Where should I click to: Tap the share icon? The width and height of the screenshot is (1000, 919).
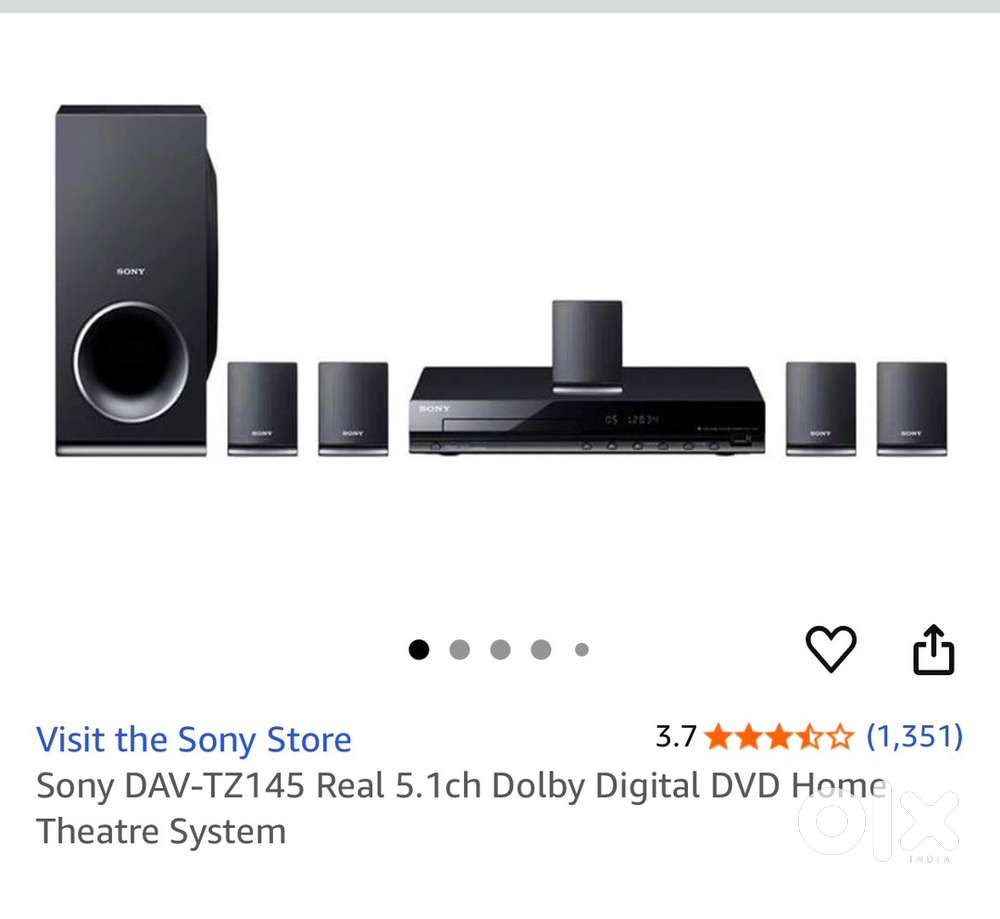pos(933,650)
